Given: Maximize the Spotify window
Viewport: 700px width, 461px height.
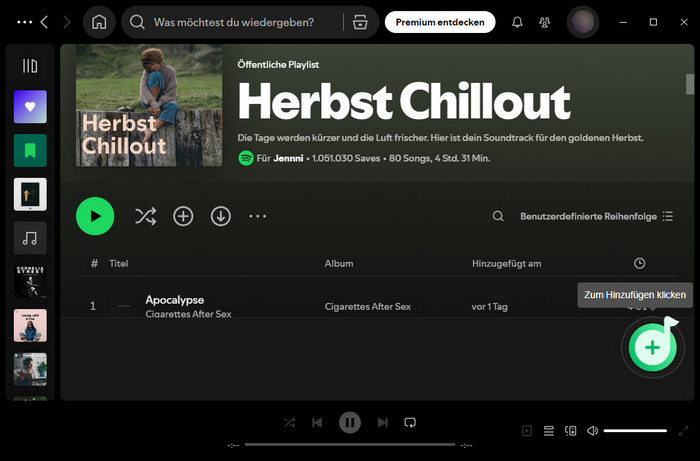Looking at the screenshot, I should click(653, 22).
